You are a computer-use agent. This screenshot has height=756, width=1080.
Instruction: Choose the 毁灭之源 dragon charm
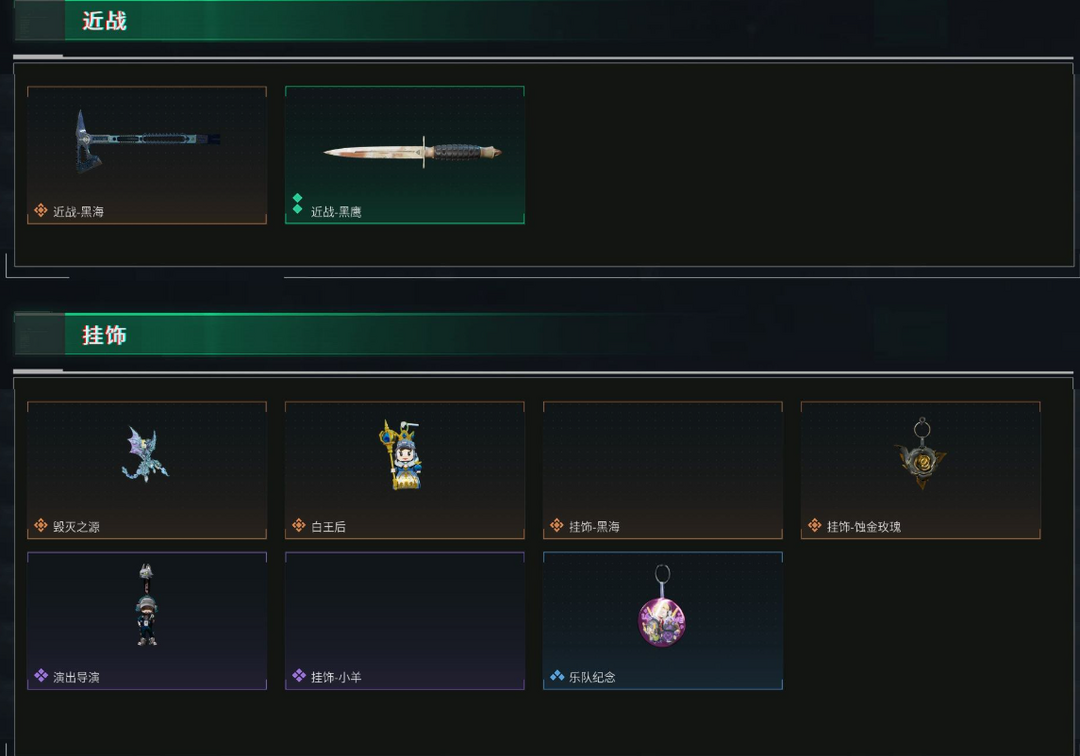(x=145, y=454)
